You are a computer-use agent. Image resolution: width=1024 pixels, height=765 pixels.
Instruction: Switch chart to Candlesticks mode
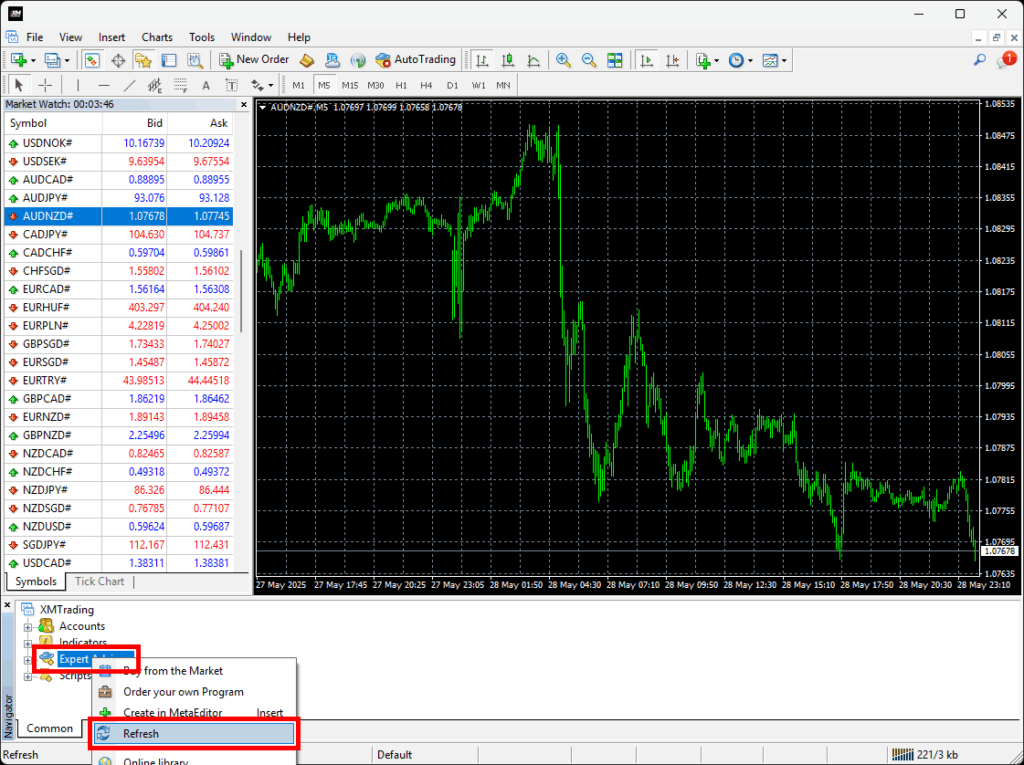click(x=507, y=60)
